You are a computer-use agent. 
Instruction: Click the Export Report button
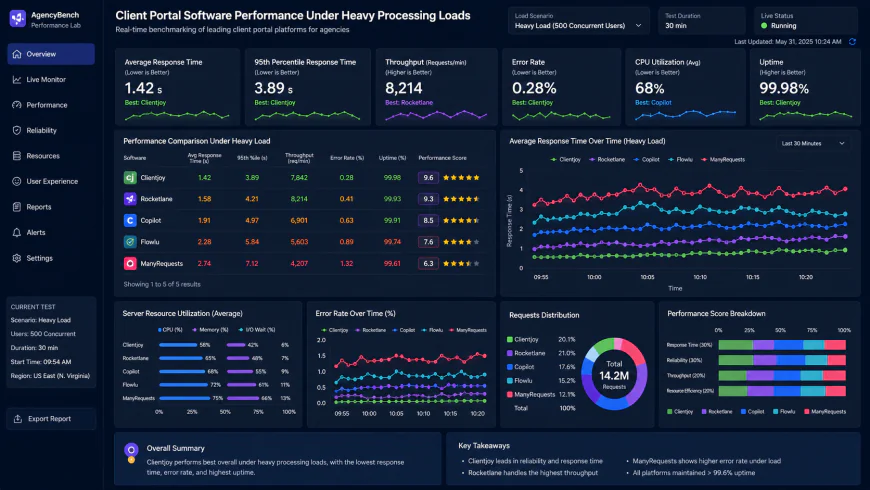(x=51, y=419)
